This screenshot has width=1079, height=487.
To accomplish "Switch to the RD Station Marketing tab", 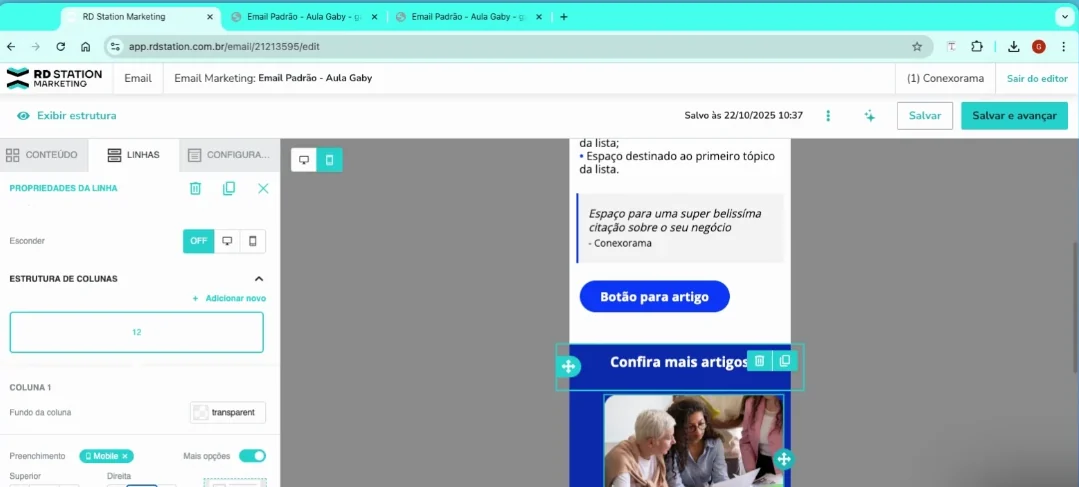I will click(x=140, y=17).
